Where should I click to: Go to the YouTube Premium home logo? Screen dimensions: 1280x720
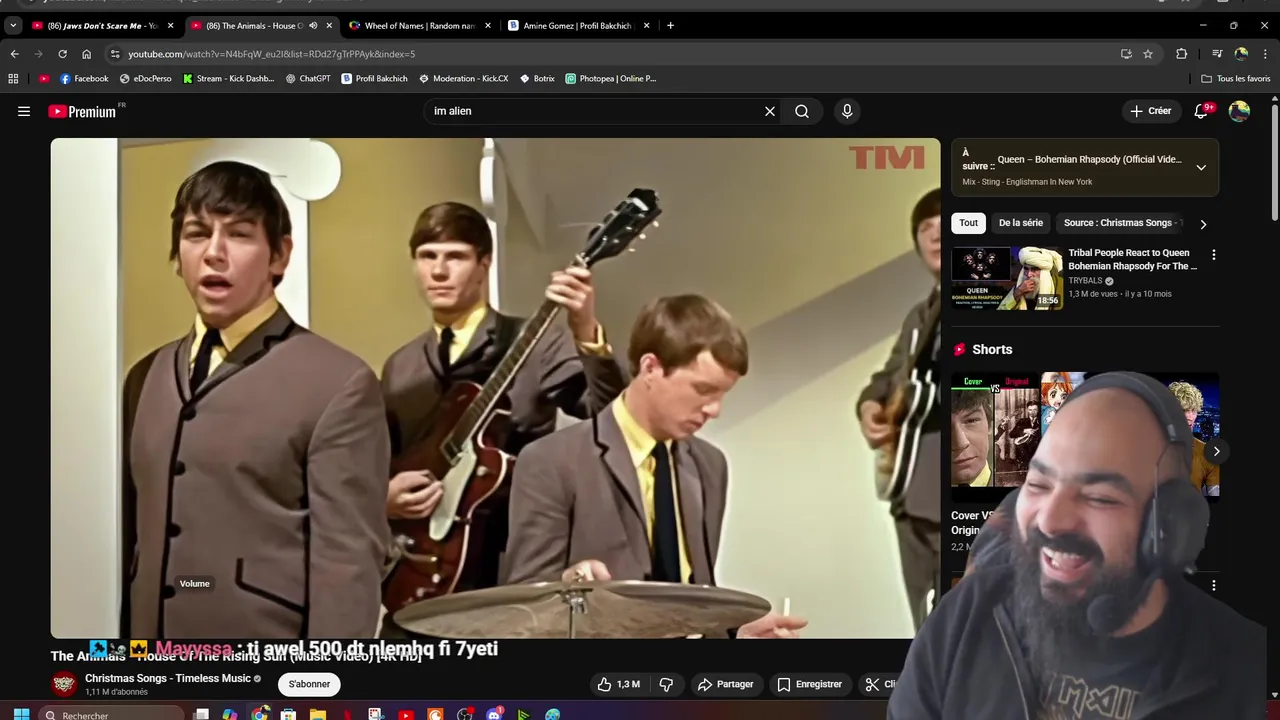pos(83,111)
